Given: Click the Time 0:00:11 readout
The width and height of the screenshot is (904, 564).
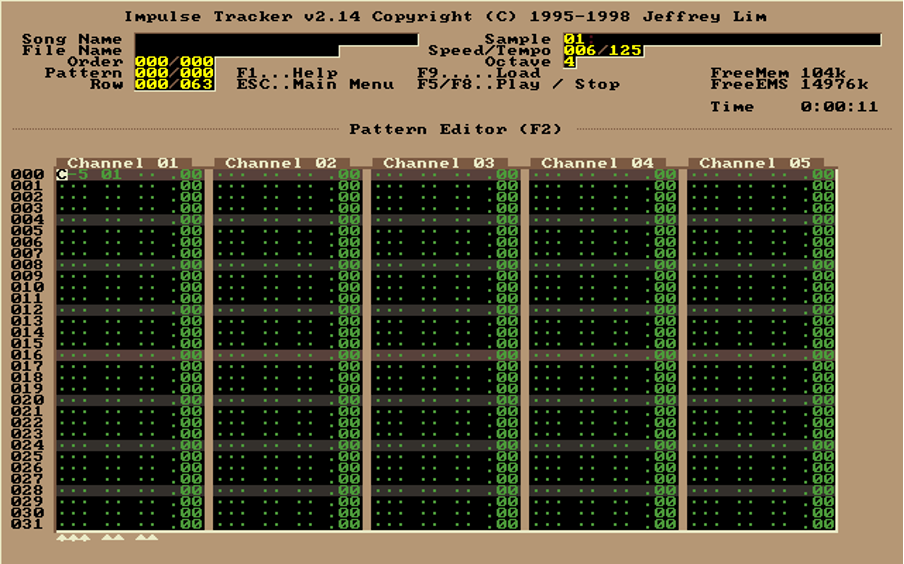Looking at the screenshot, I should (x=794, y=107).
